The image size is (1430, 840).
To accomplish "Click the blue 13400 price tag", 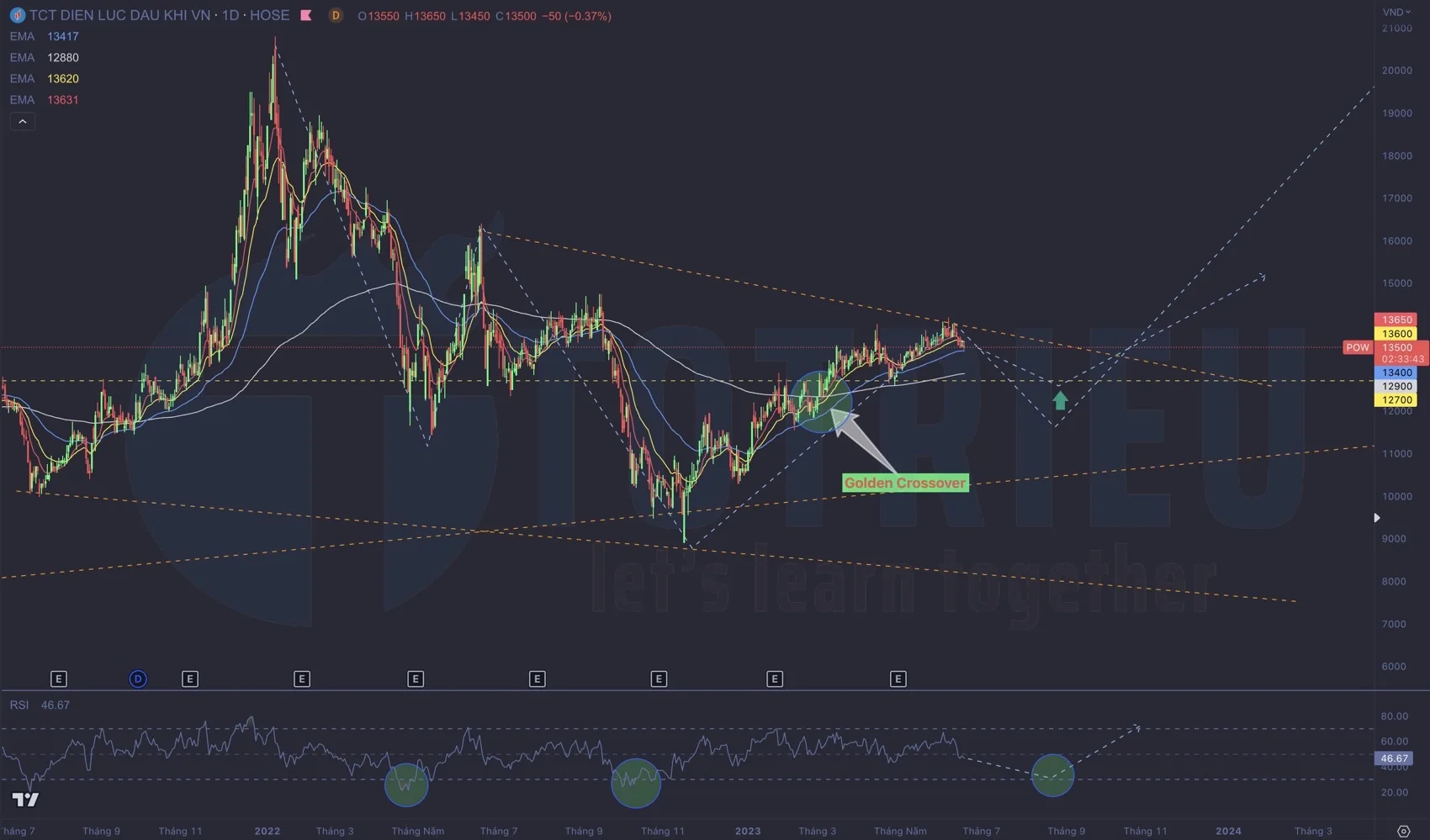I will point(1397,372).
